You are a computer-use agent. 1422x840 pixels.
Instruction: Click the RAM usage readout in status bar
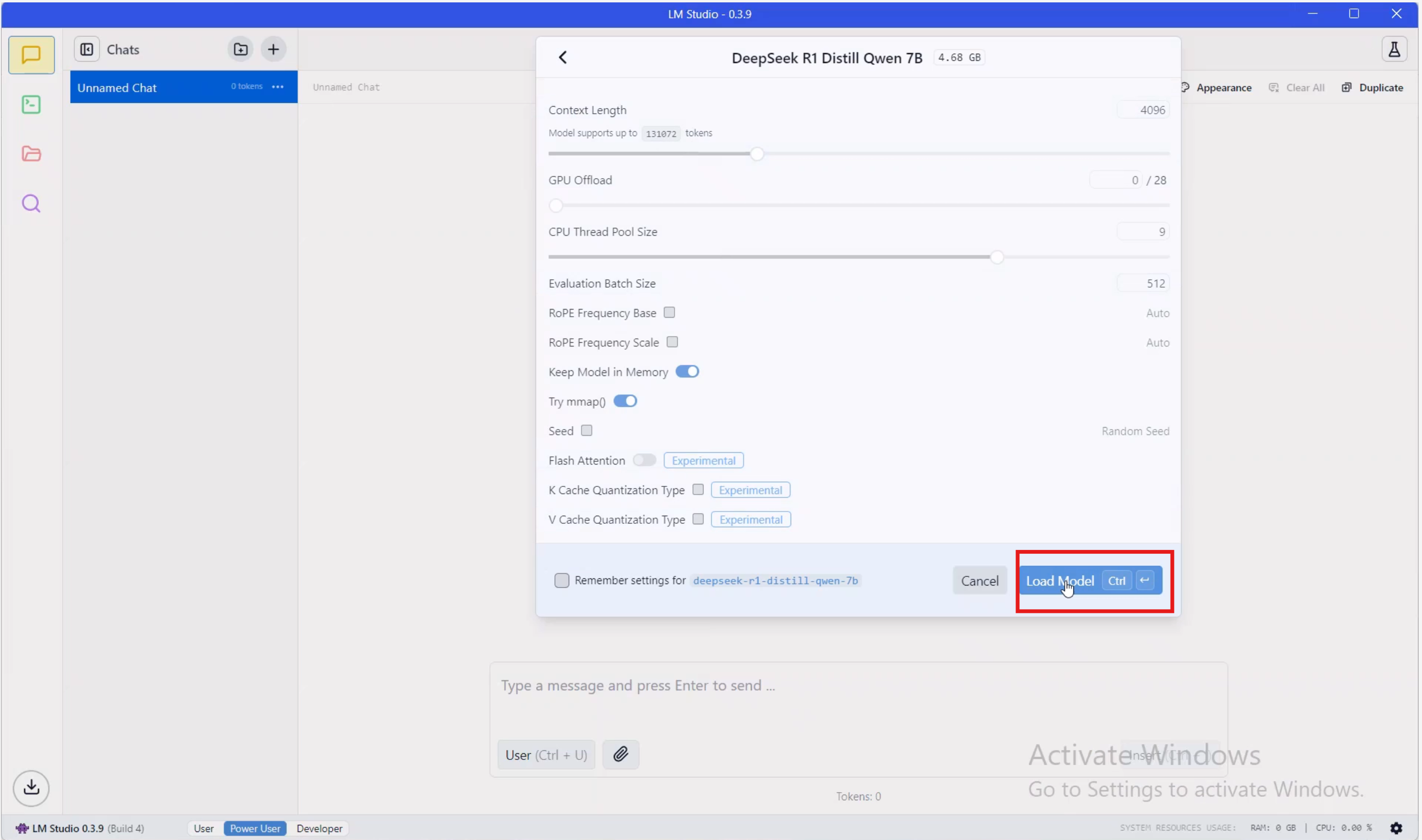click(x=1273, y=828)
